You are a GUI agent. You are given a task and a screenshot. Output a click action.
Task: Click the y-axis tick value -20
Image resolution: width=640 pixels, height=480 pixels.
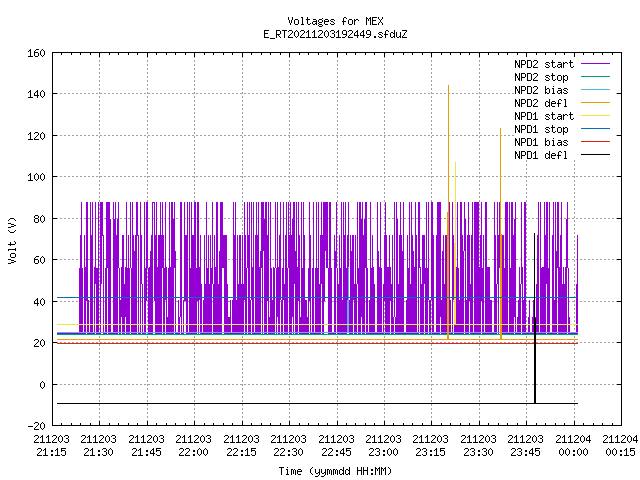(36, 426)
